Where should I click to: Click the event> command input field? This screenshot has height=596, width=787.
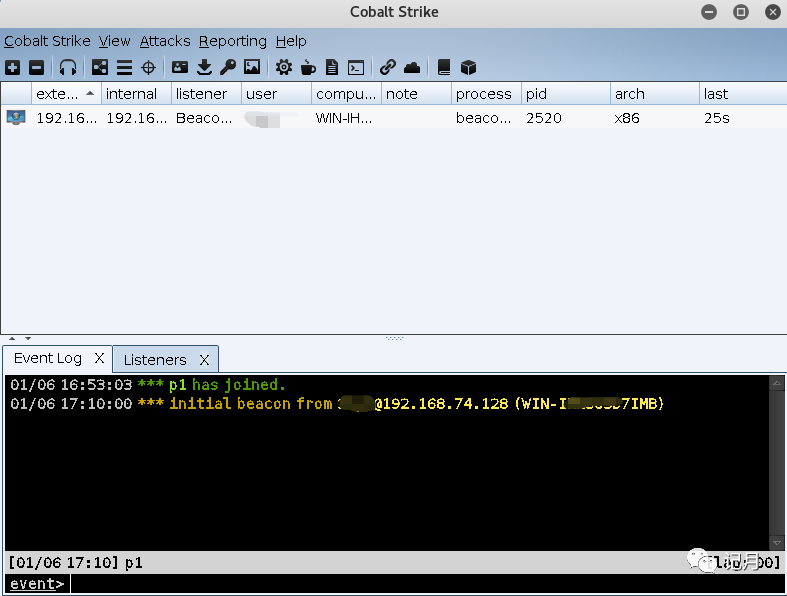click(428, 584)
